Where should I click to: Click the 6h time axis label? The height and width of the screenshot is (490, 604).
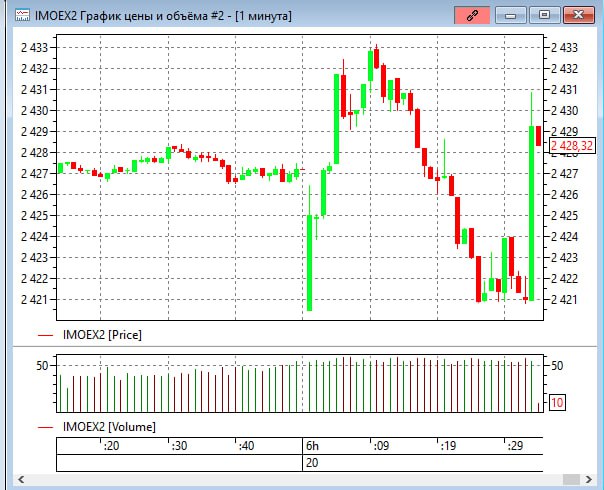[312, 446]
